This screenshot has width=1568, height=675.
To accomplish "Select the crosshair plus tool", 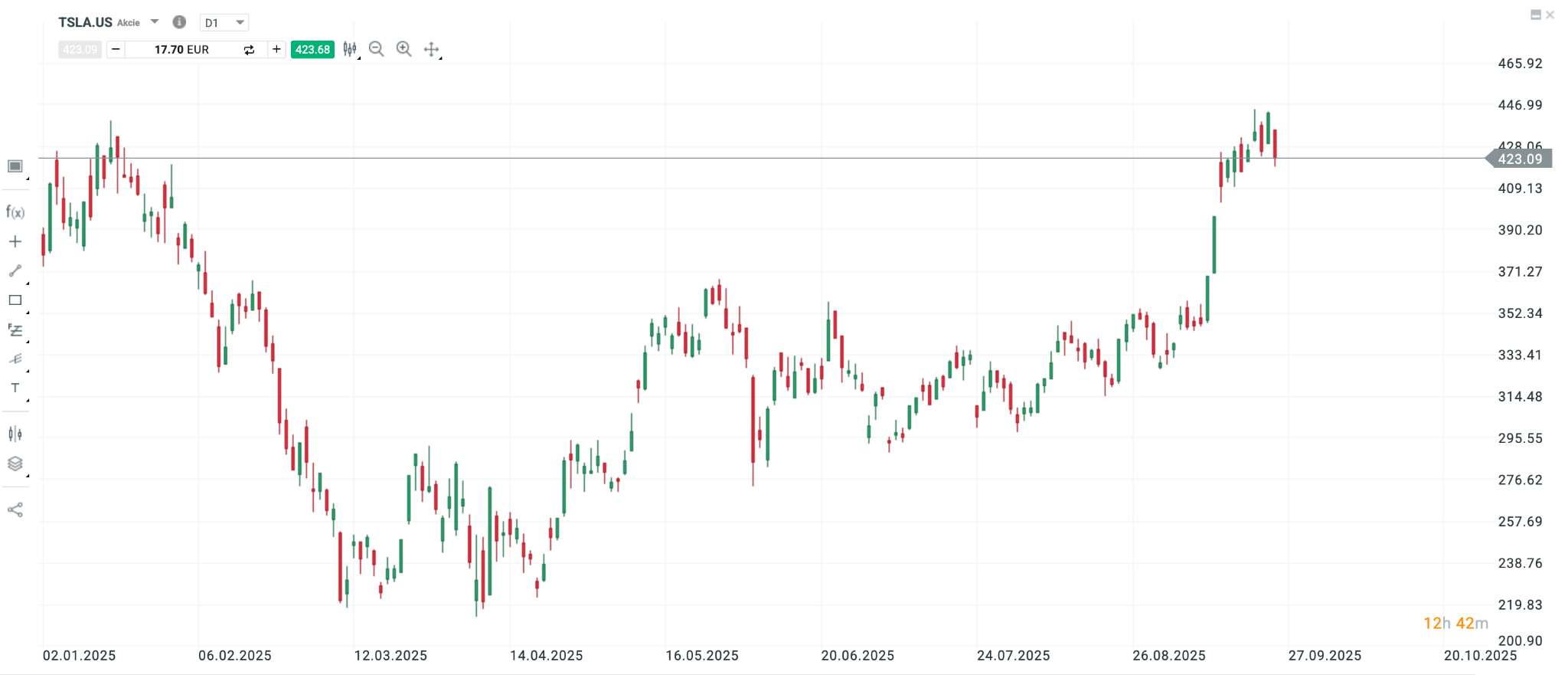I will (15, 242).
